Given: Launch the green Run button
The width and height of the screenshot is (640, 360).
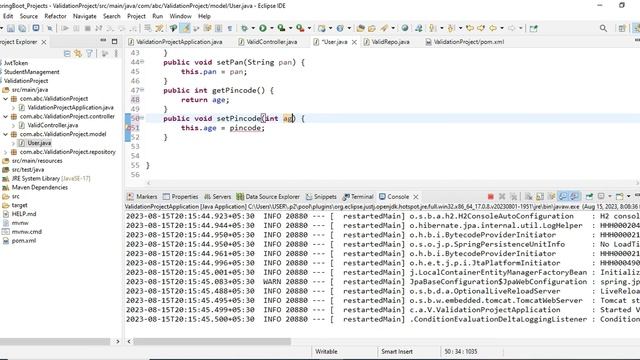Looking at the screenshot, I should [263, 28].
